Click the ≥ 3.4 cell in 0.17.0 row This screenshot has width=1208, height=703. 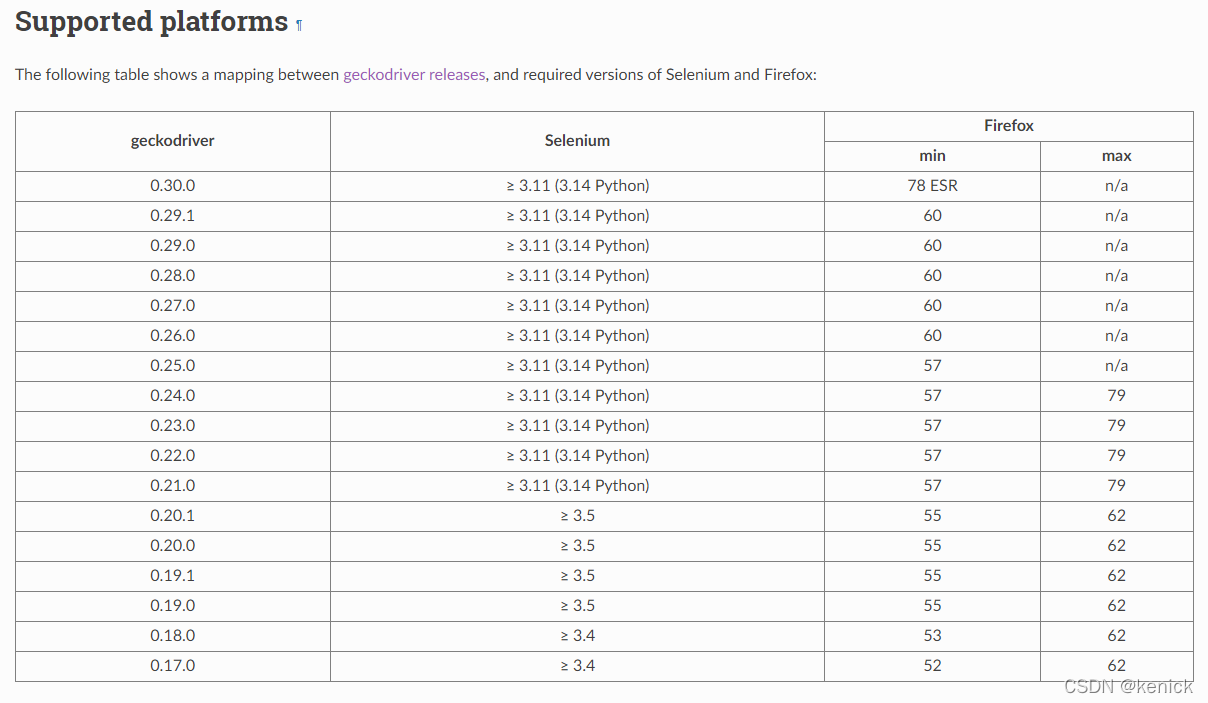pos(577,666)
